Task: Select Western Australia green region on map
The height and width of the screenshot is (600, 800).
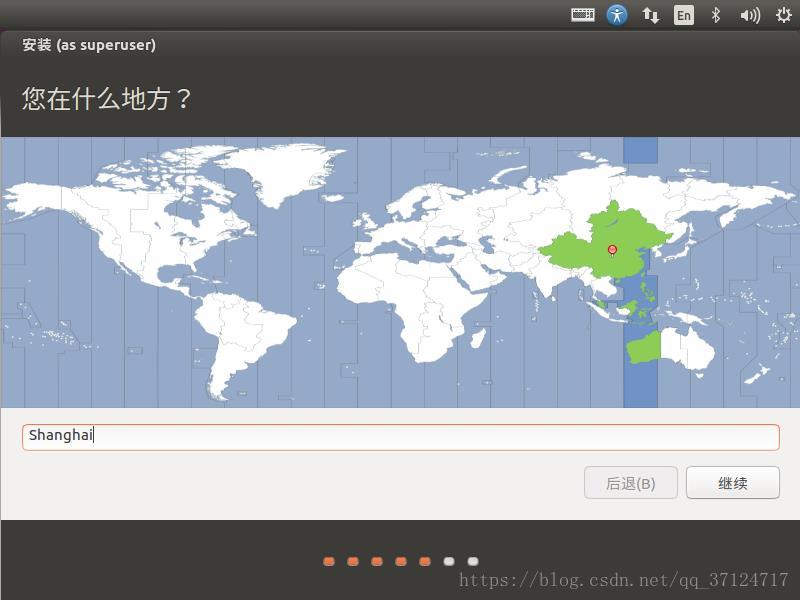Action: click(645, 348)
